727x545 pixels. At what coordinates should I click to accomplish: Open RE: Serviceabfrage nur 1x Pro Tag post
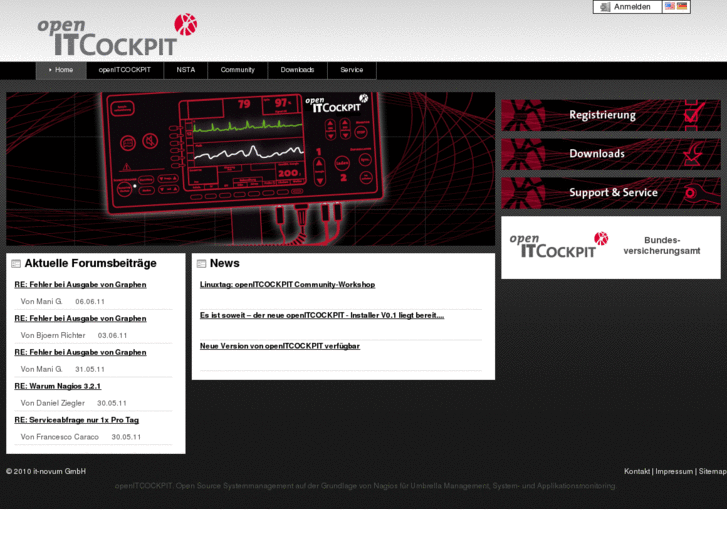[x=77, y=420]
